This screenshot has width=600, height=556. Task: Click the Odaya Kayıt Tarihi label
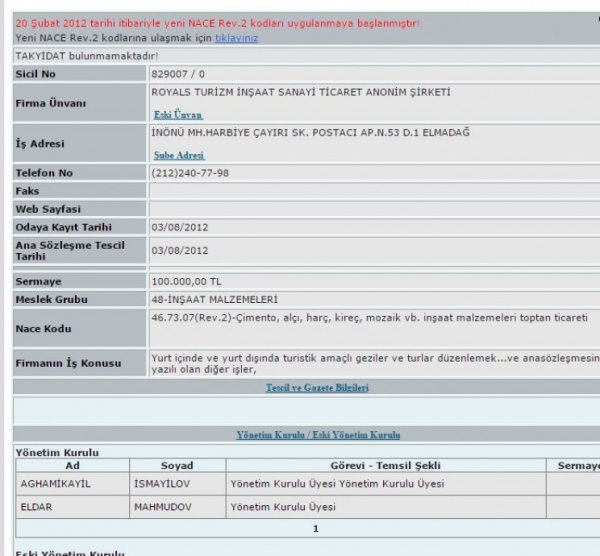[x=64, y=228]
